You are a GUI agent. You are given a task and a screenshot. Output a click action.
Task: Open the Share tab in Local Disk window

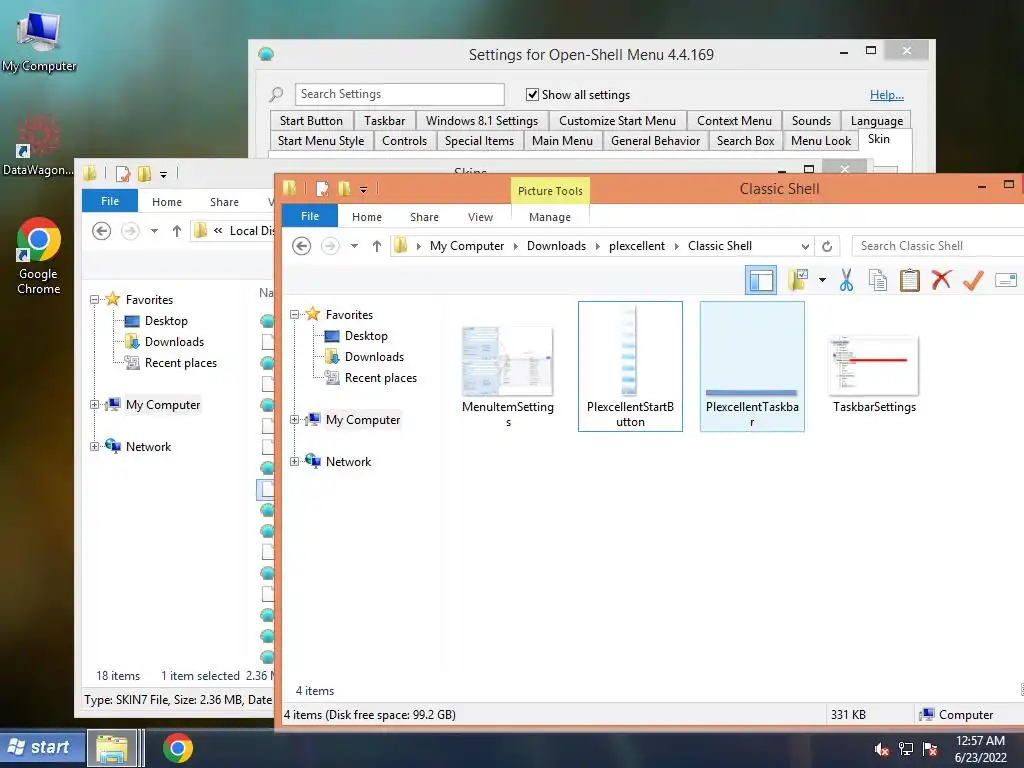point(224,202)
